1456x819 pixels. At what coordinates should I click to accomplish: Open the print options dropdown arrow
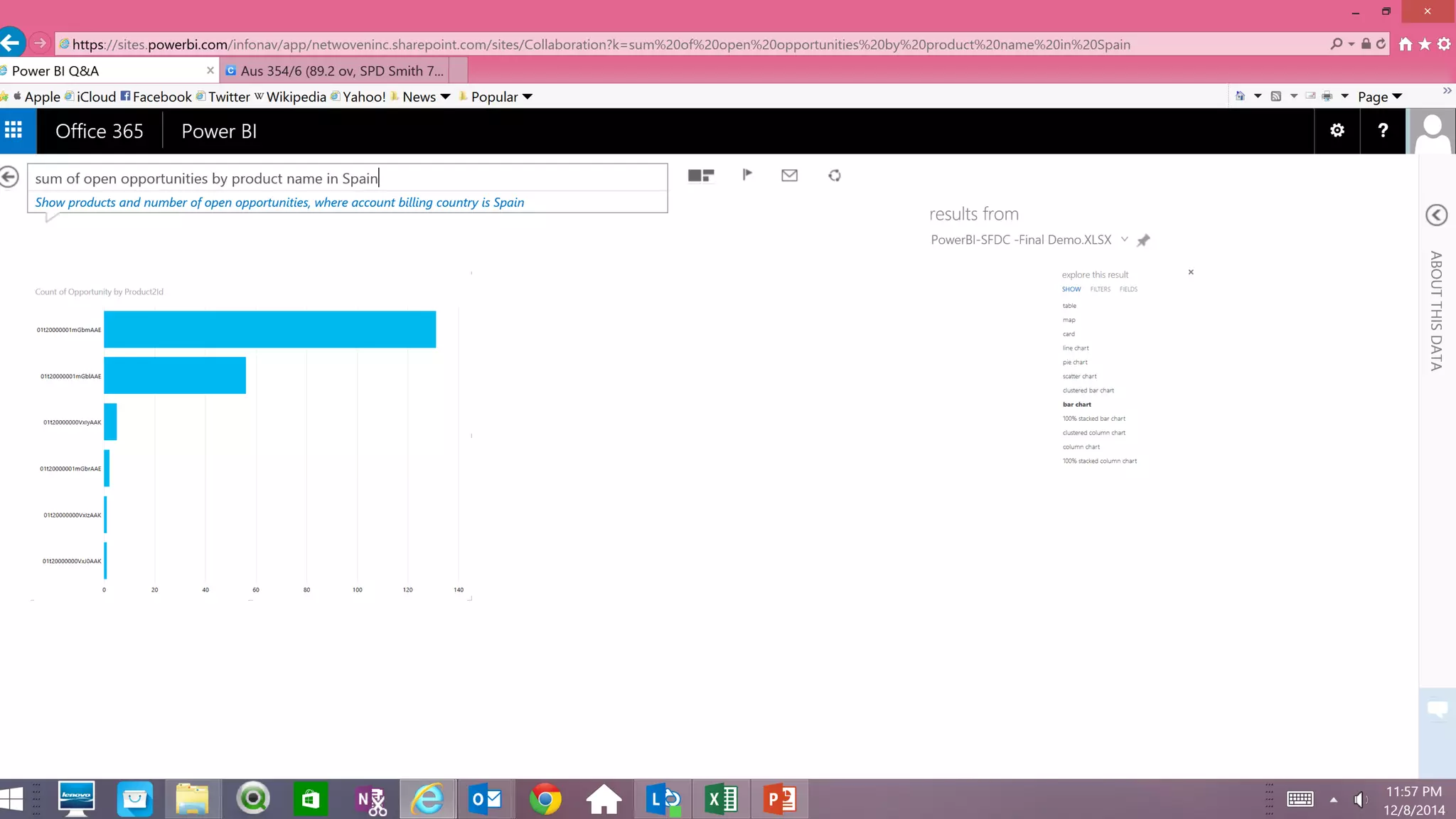pos(1345,96)
